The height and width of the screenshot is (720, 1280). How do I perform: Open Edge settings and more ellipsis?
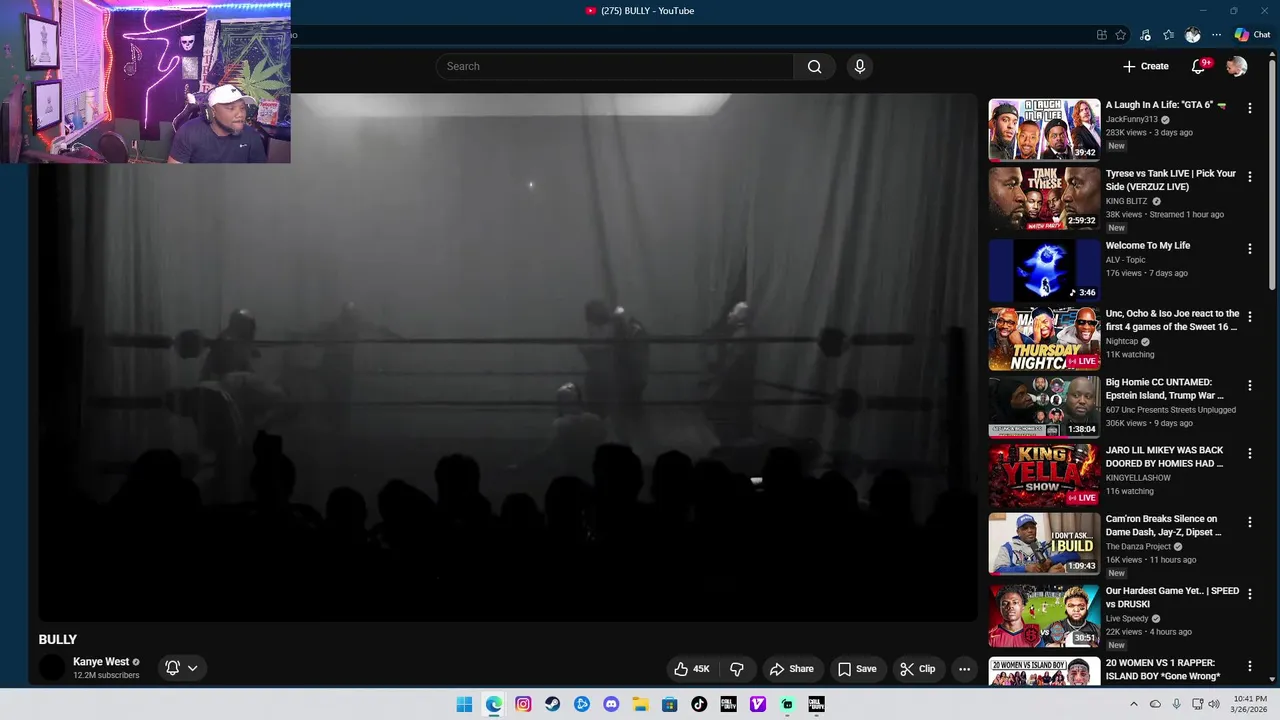pyautogui.click(x=1216, y=35)
